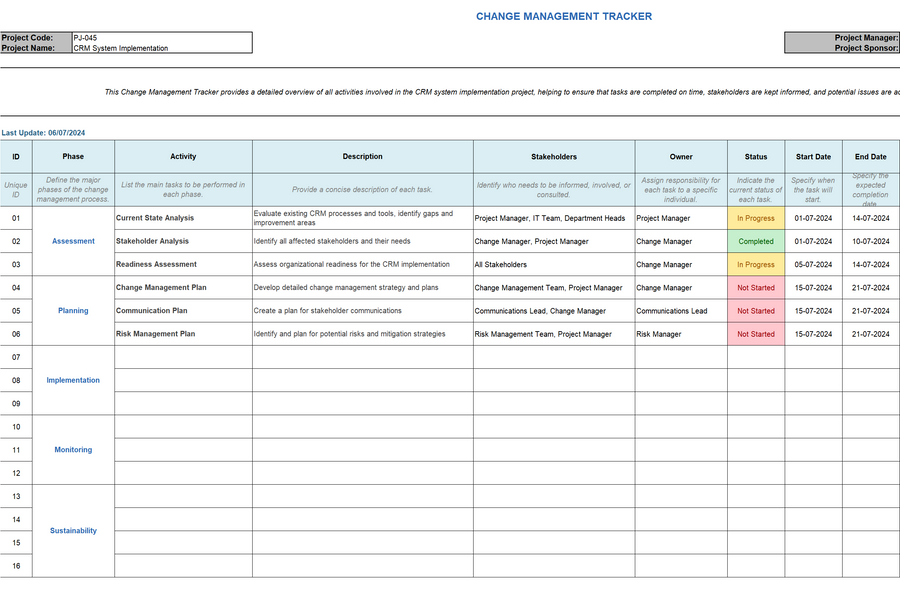
Task: Select the Assessment phase label
Action: [72, 241]
